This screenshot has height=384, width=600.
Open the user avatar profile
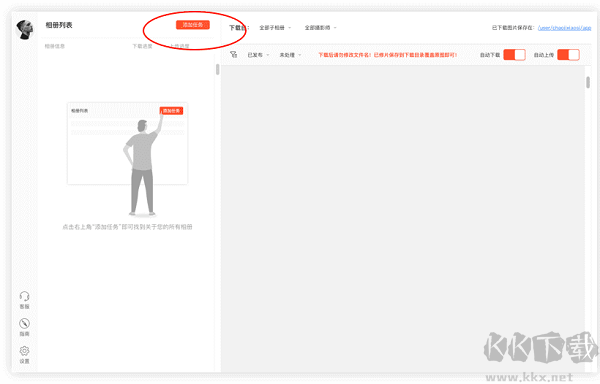point(25,29)
